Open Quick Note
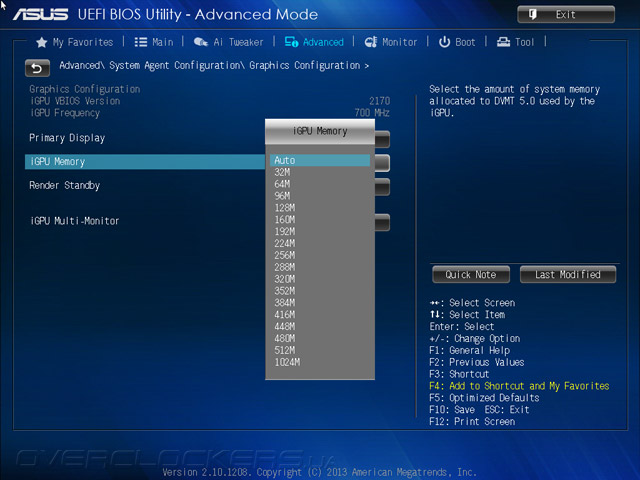Screen dimensions: 640x480 pyautogui.click(x=471, y=275)
